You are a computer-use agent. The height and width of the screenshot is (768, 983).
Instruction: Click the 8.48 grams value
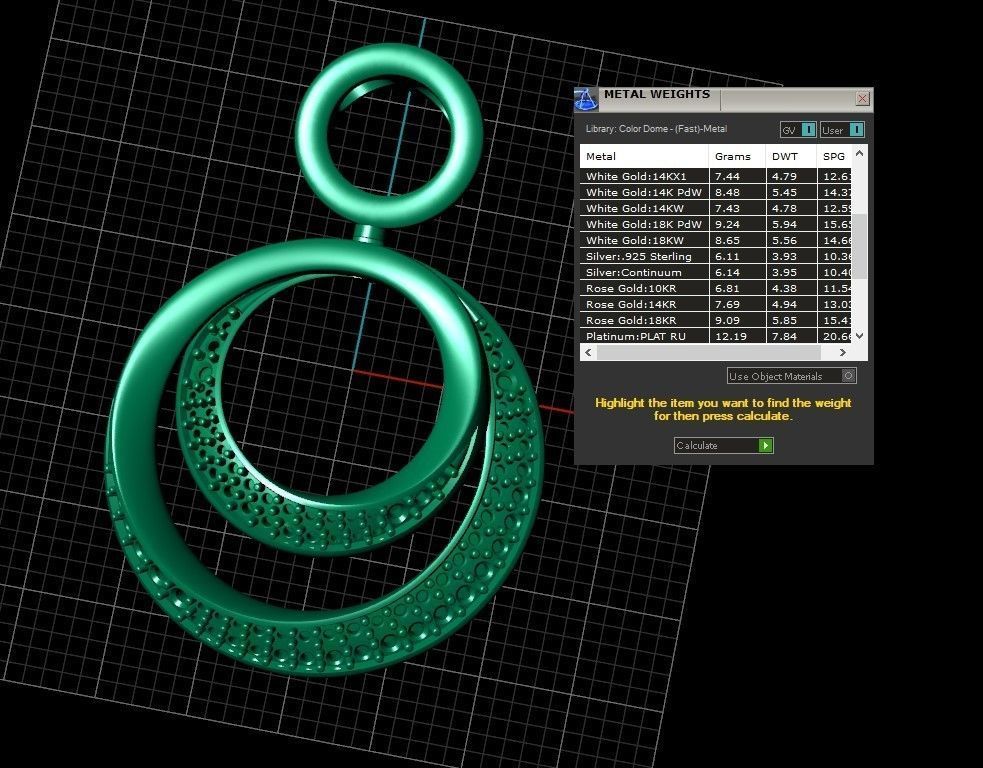point(727,192)
